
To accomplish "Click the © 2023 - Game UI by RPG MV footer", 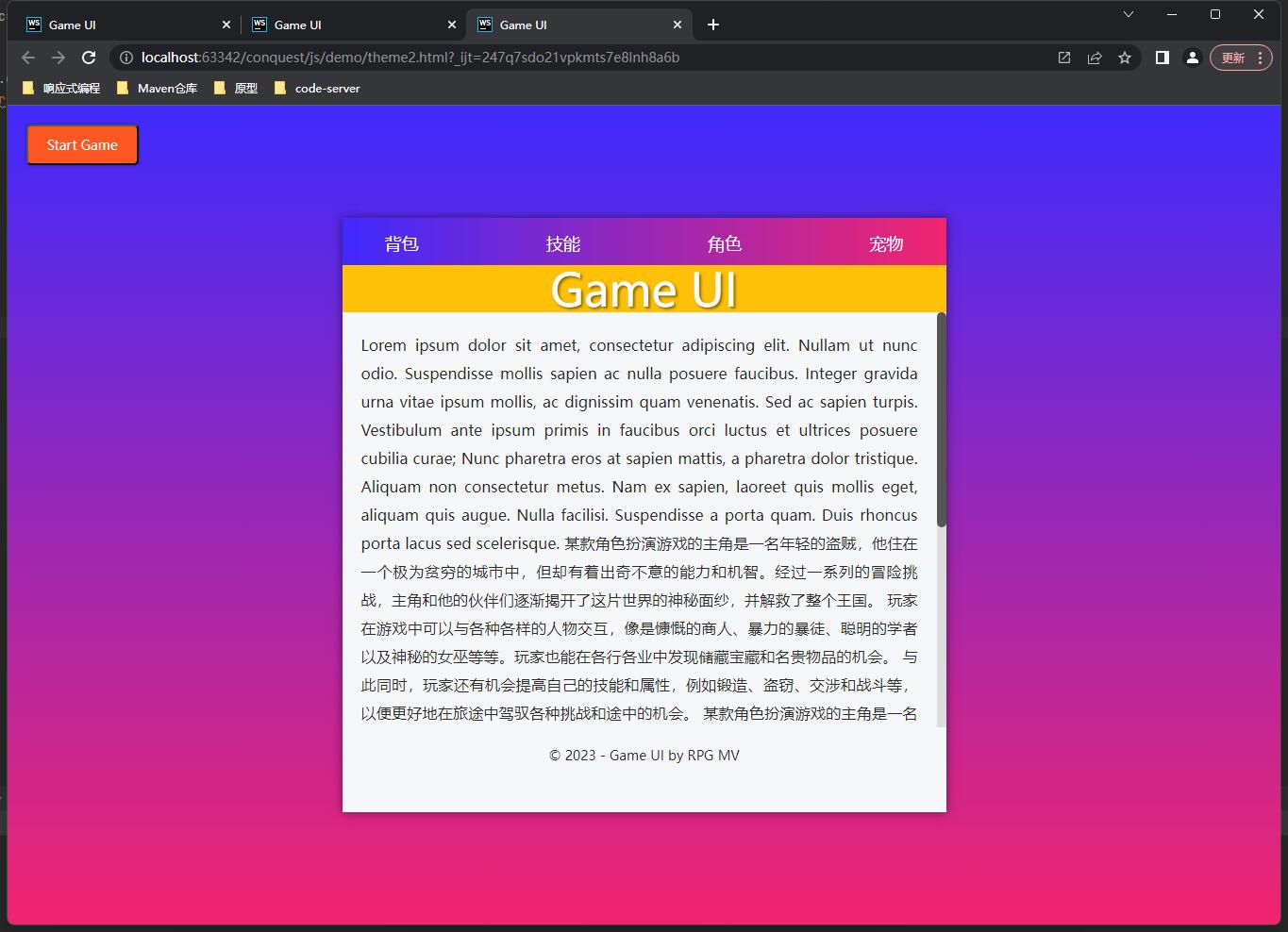I will click(644, 756).
